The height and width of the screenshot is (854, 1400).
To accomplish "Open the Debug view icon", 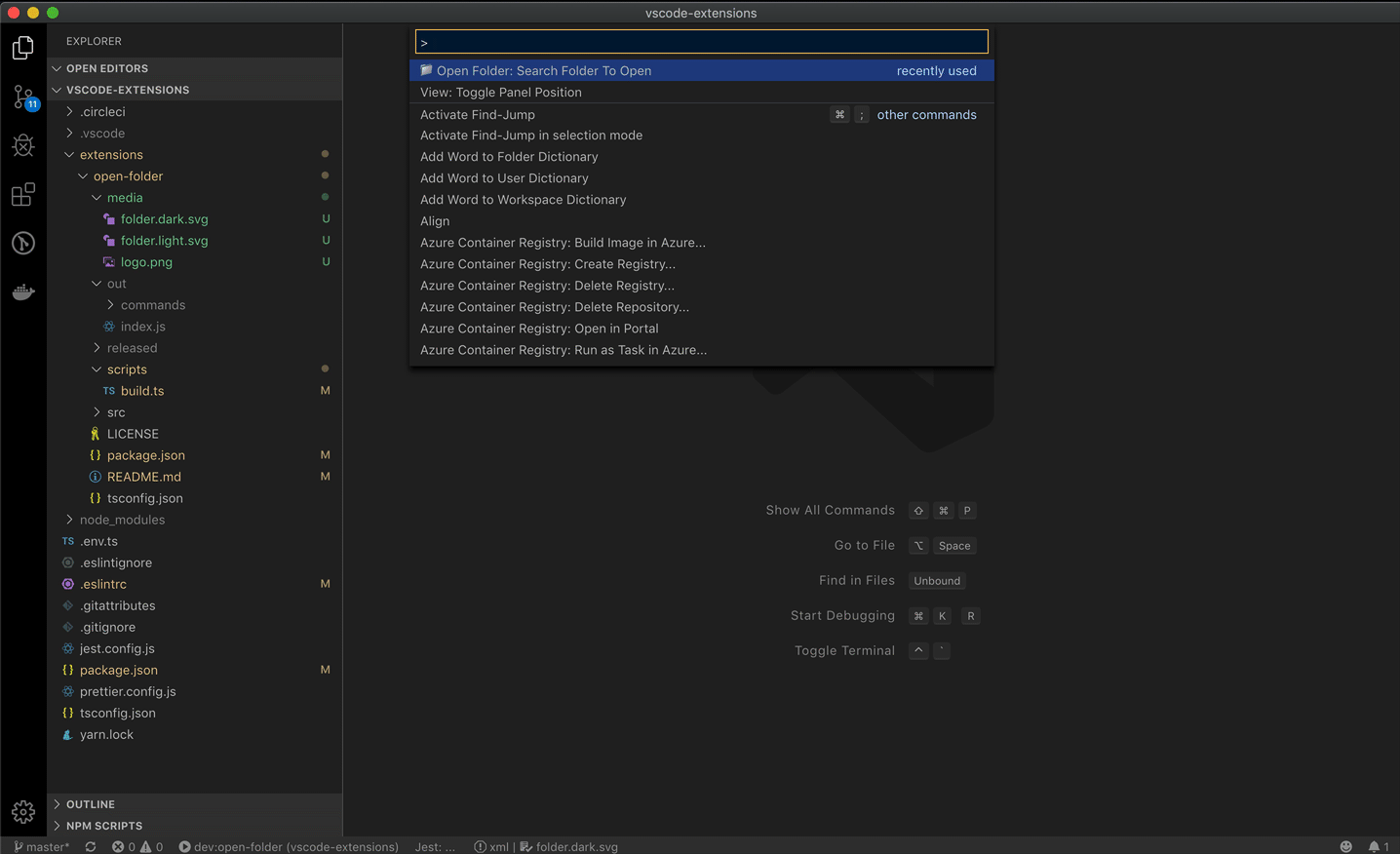I will tap(23, 145).
